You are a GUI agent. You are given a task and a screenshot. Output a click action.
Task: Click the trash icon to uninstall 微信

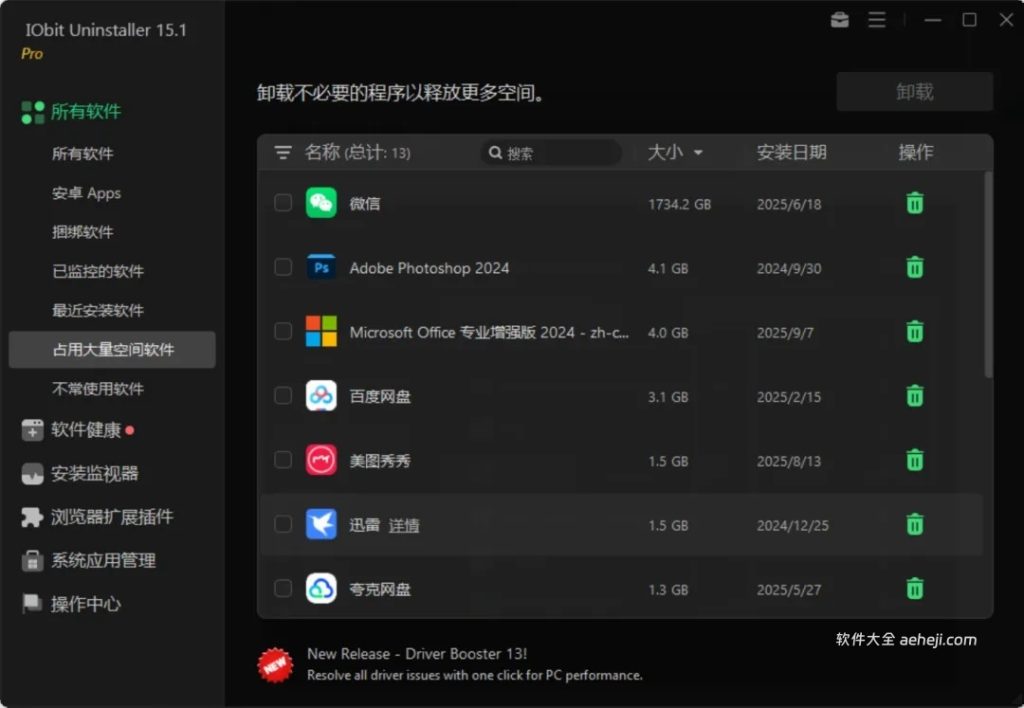[914, 202]
